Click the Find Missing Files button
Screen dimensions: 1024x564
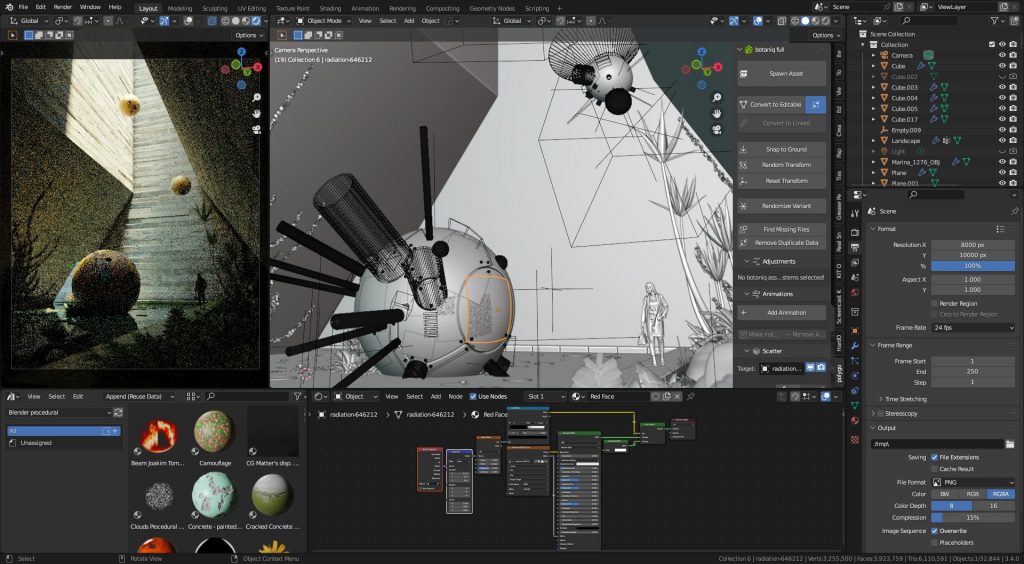coord(782,230)
